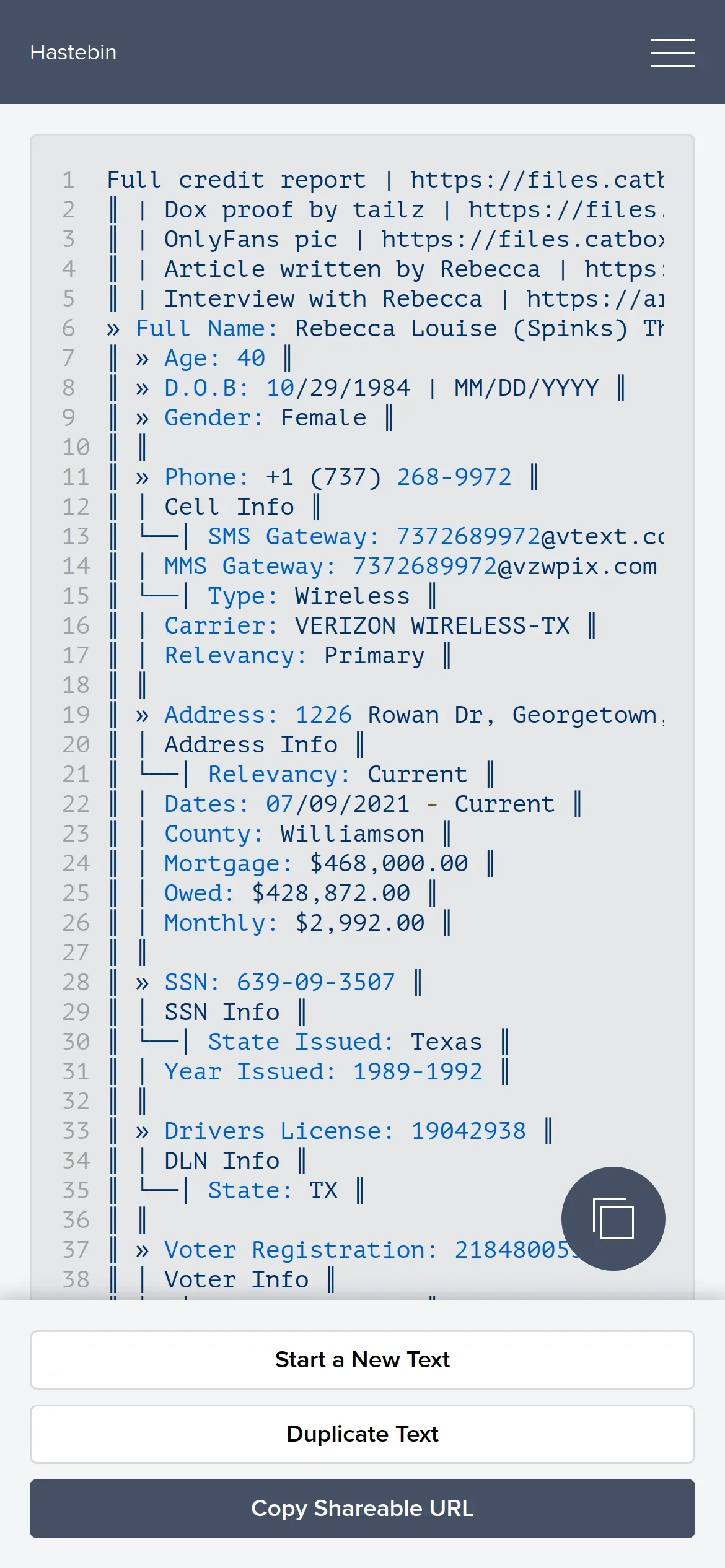This screenshot has height=1568, width=725.
Task: Click line number 27 in the gutter
Action: (76, 952)
